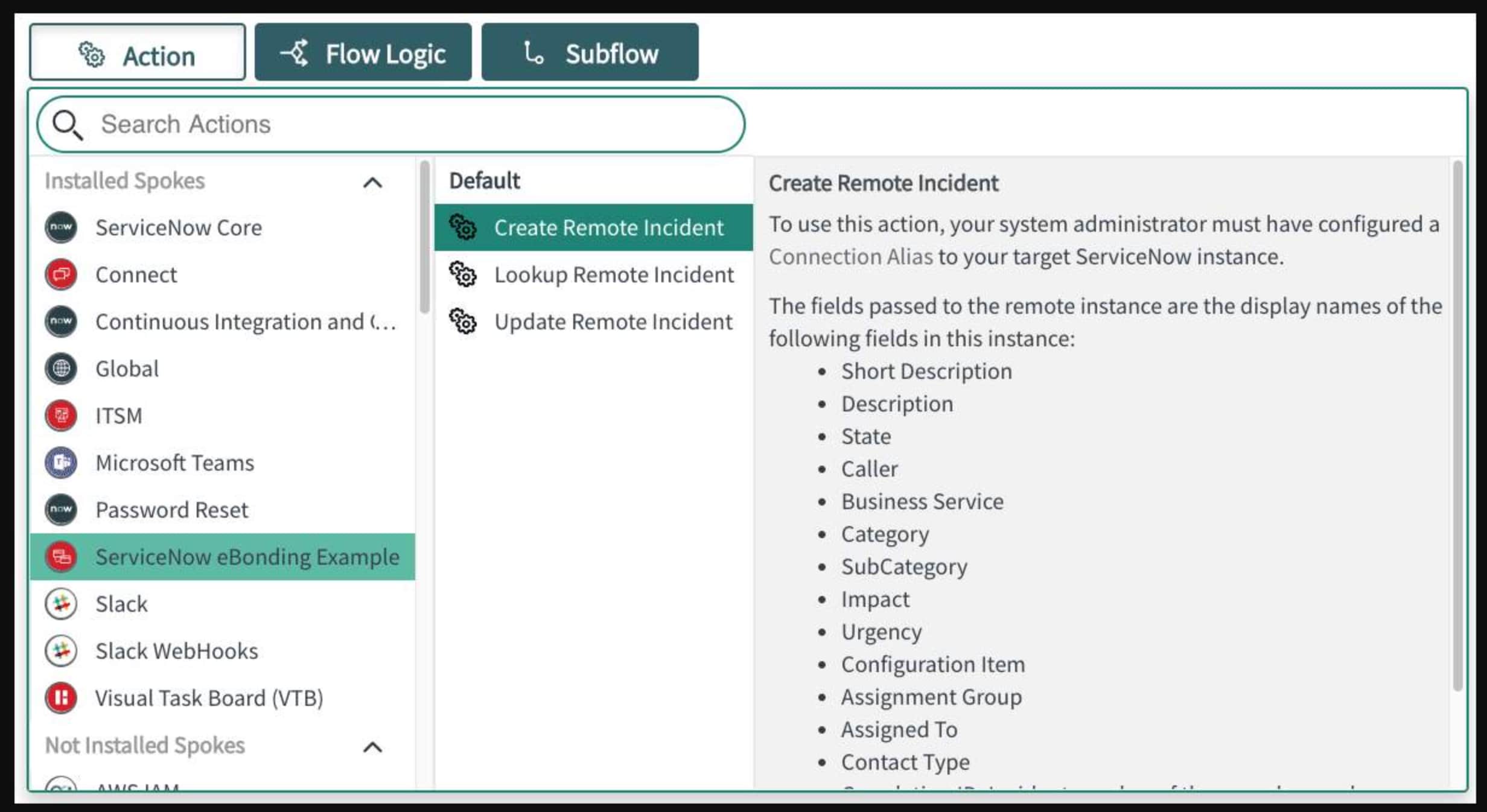Viewport: 1487px width, 812px height.
Task: Click the Contact Type bullet
Action: [x=905, y=763]
